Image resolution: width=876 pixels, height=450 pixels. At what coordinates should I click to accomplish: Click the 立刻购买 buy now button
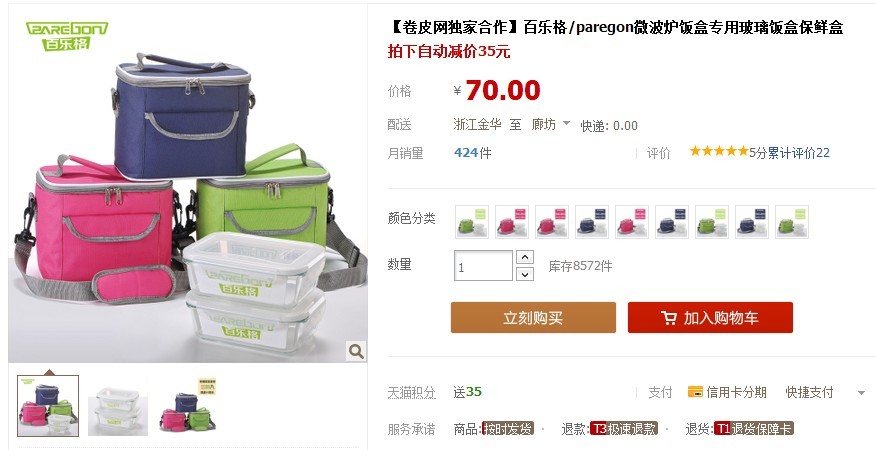533,318
